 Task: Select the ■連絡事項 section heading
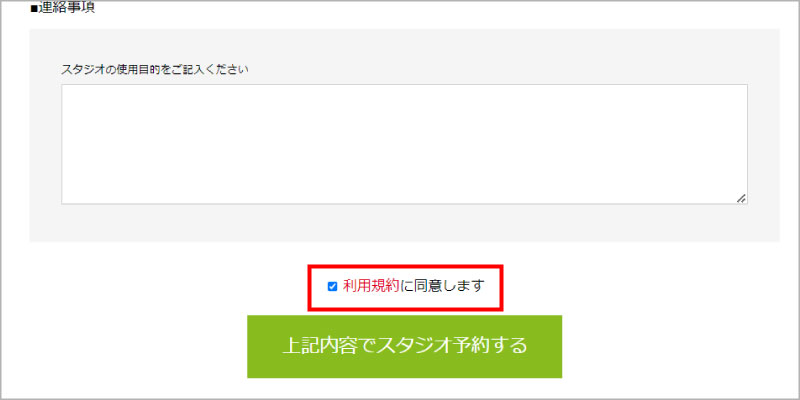point(63,9)
